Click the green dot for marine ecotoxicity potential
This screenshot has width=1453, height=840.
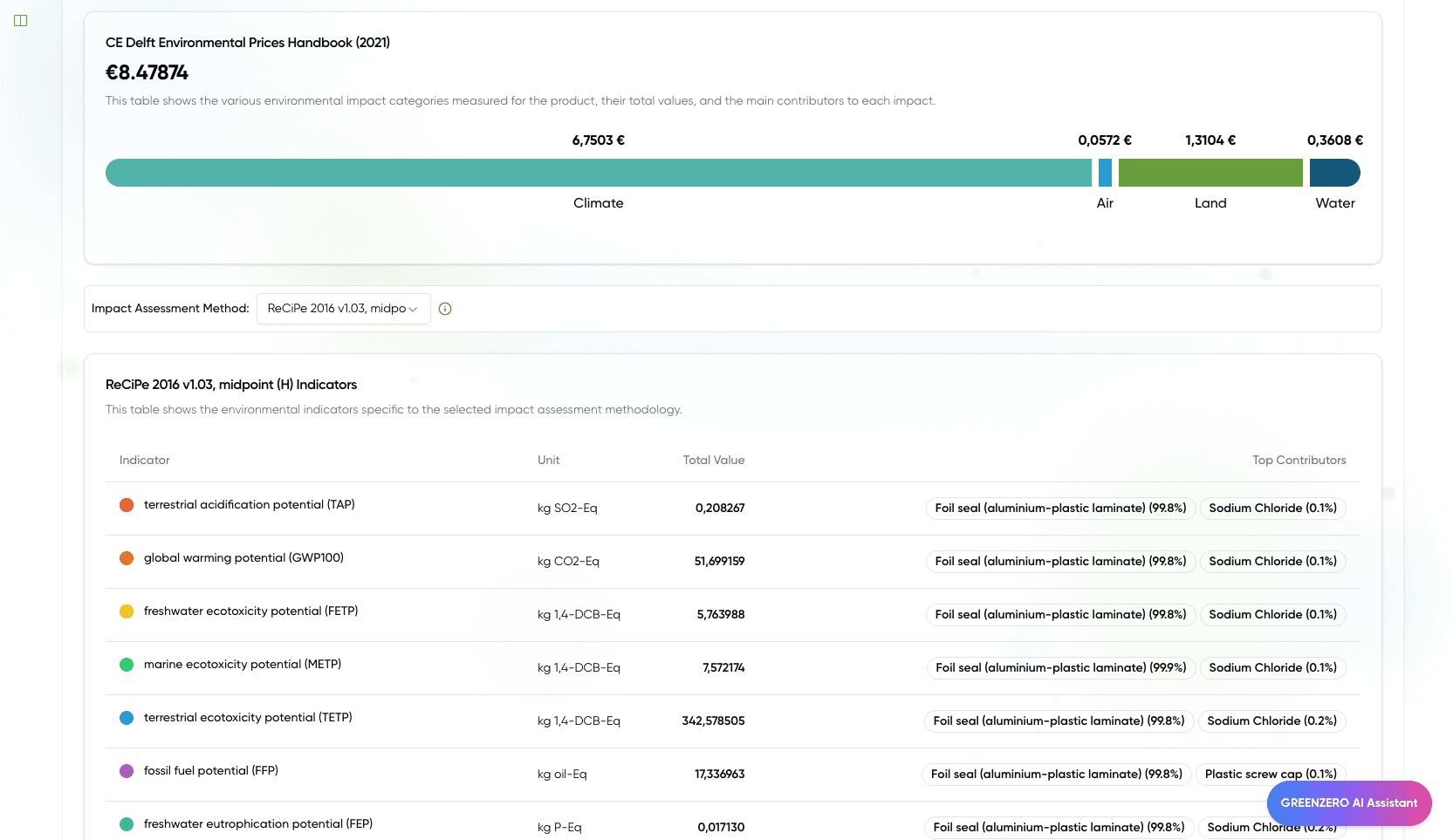coord(127,664)
